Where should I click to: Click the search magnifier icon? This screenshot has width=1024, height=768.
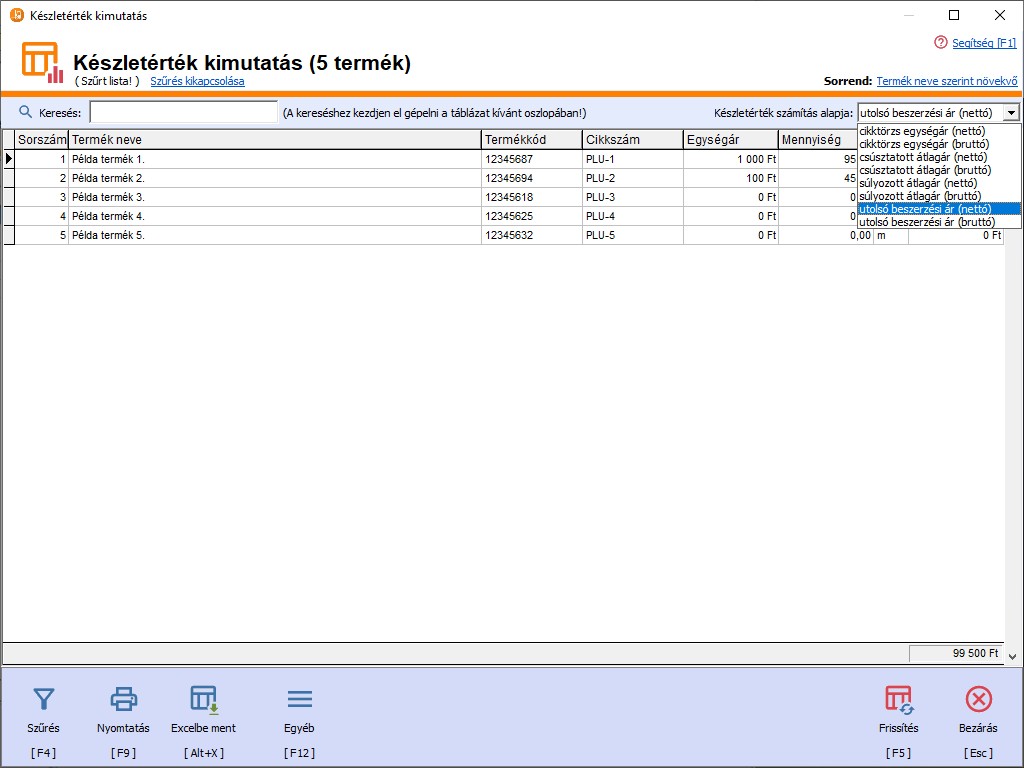[x=26, y=112]
